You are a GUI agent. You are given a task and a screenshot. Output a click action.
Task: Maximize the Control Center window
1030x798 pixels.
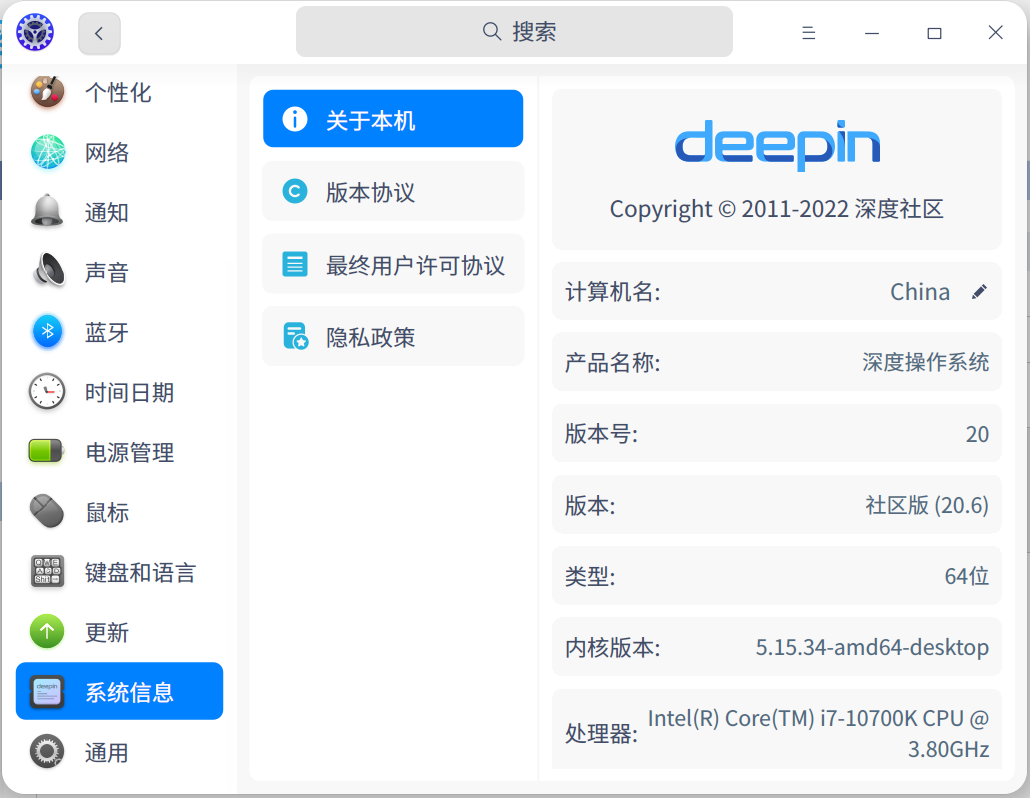[x=934, y=33]
